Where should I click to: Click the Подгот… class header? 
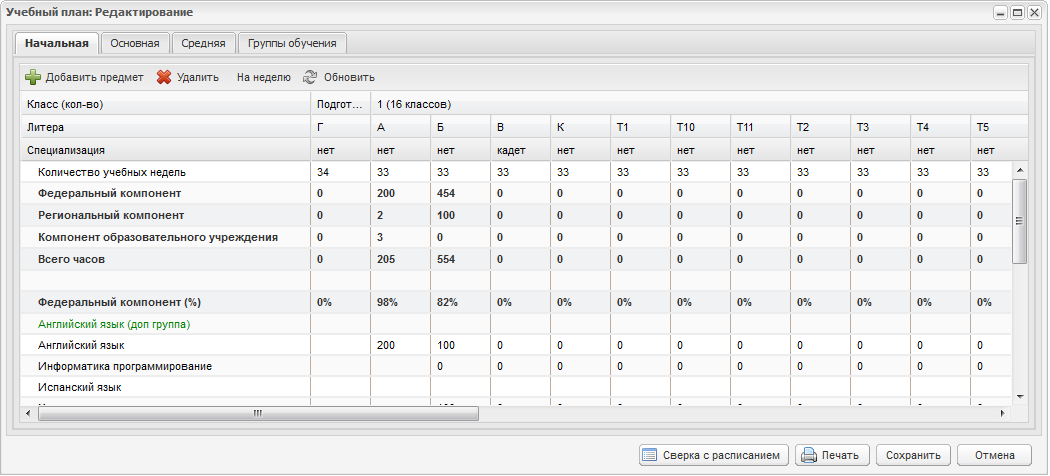pyautogui.click(x=339, y=104)
